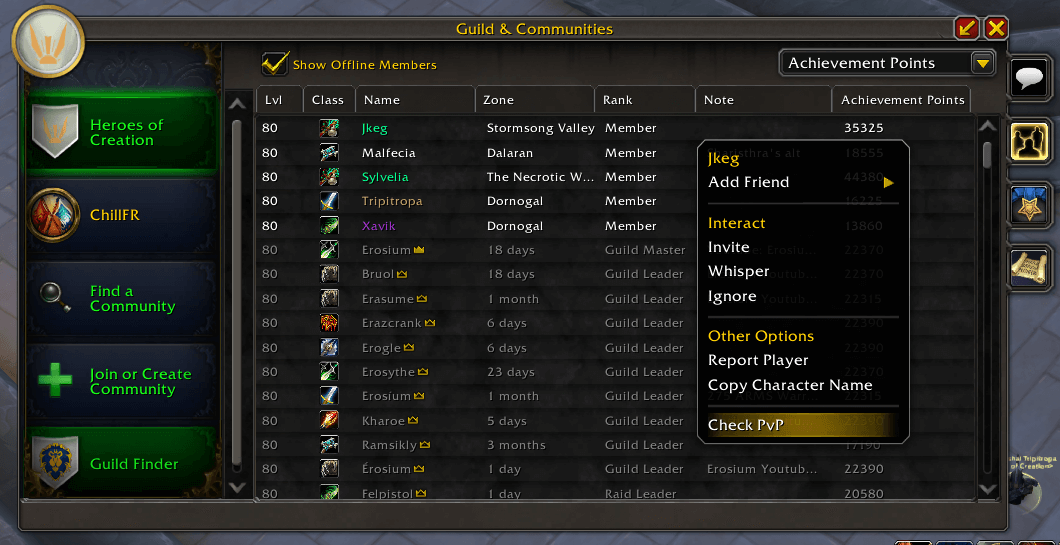Choose Whisper in the context menu
The width and height of the screenshot is (1060, 545).
[x=738, y=271]
